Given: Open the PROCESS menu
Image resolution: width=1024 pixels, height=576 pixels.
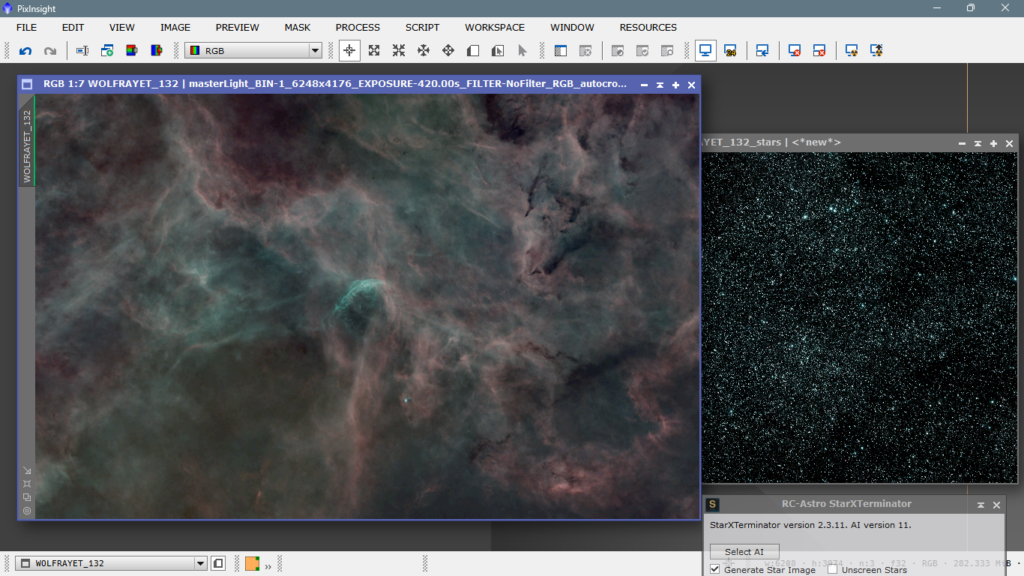Looking at the screenshot, I should 357,27.
